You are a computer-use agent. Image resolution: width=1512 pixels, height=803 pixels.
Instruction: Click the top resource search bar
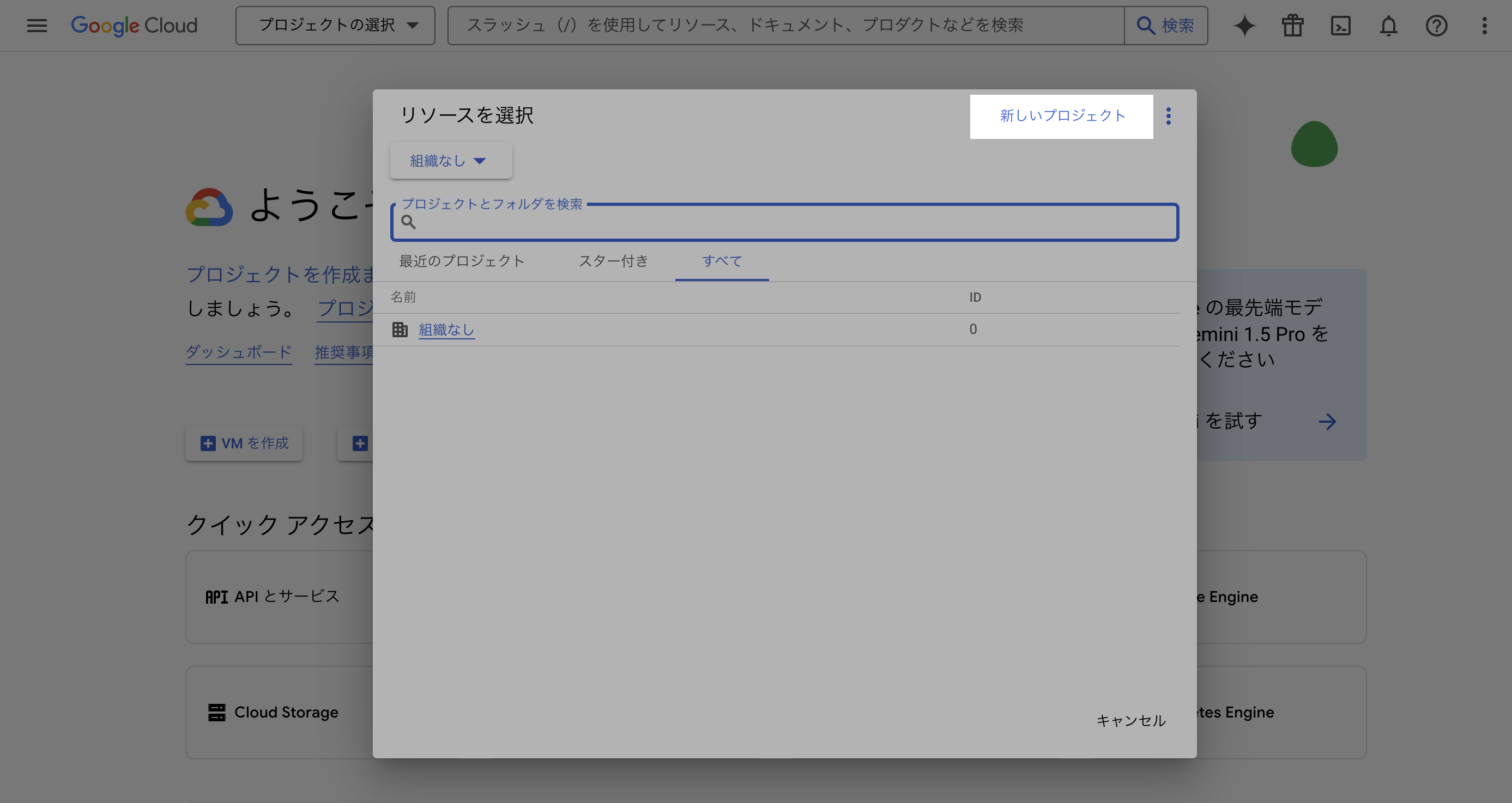[x=785, y=25]
